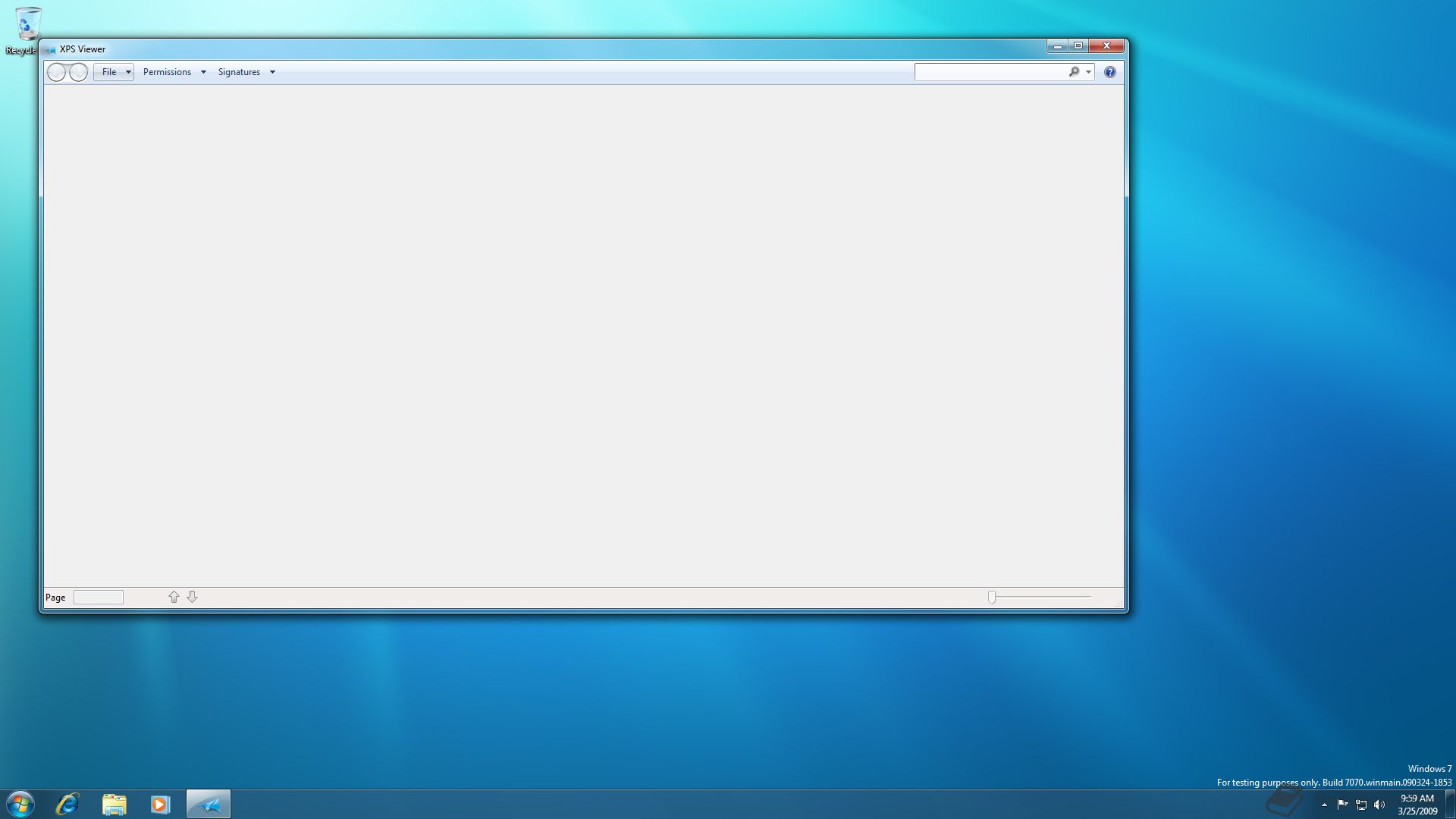This screenshot has height=819, width=1456.
Task: Select the Recycle Bin desktop icon
Action: click(27, 30)
